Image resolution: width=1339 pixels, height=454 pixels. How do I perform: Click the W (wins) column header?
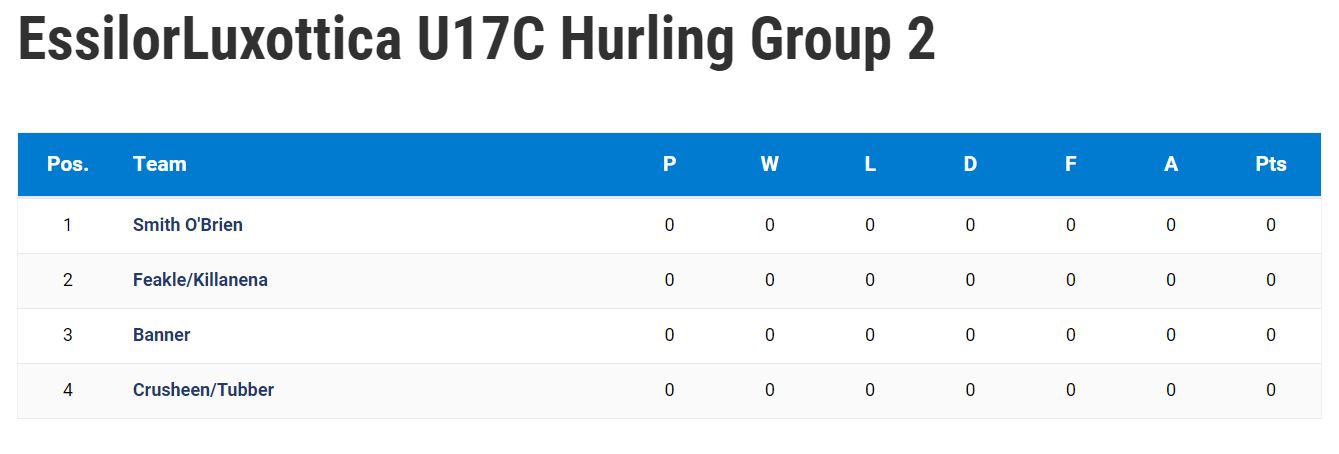click(x=770, y=164)
